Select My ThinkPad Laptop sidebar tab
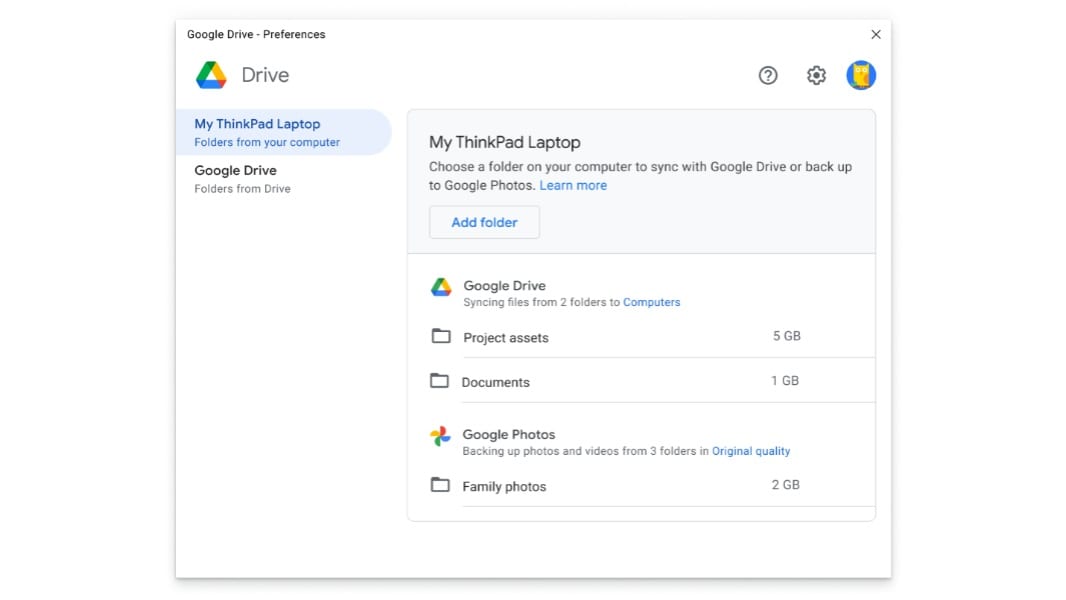 click(x=283, y=132)
